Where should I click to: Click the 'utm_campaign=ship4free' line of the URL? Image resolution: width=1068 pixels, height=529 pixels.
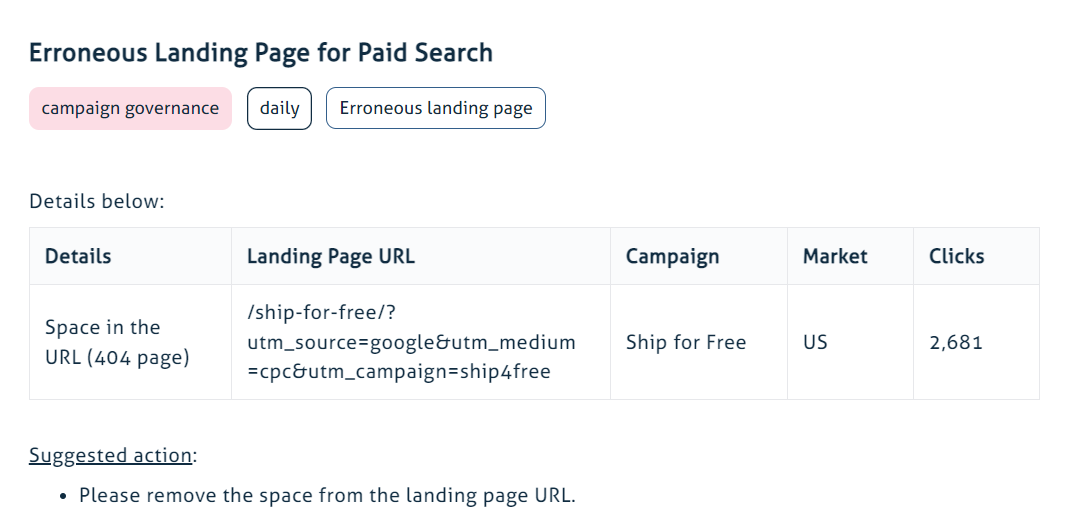point(398,370)
